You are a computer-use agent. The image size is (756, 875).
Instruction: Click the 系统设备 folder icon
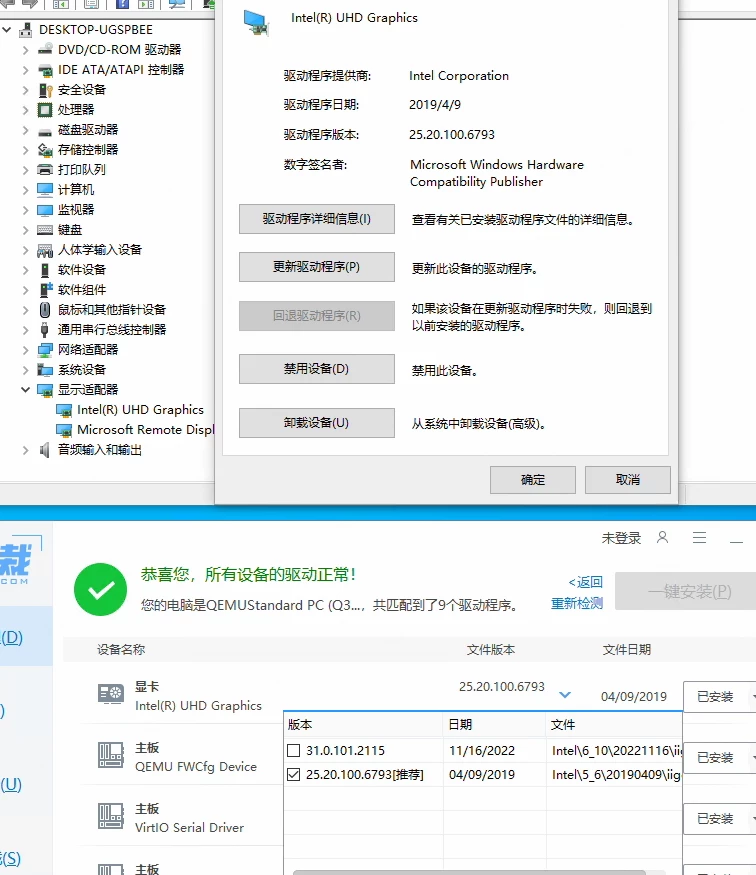click(x=45, y=370)
